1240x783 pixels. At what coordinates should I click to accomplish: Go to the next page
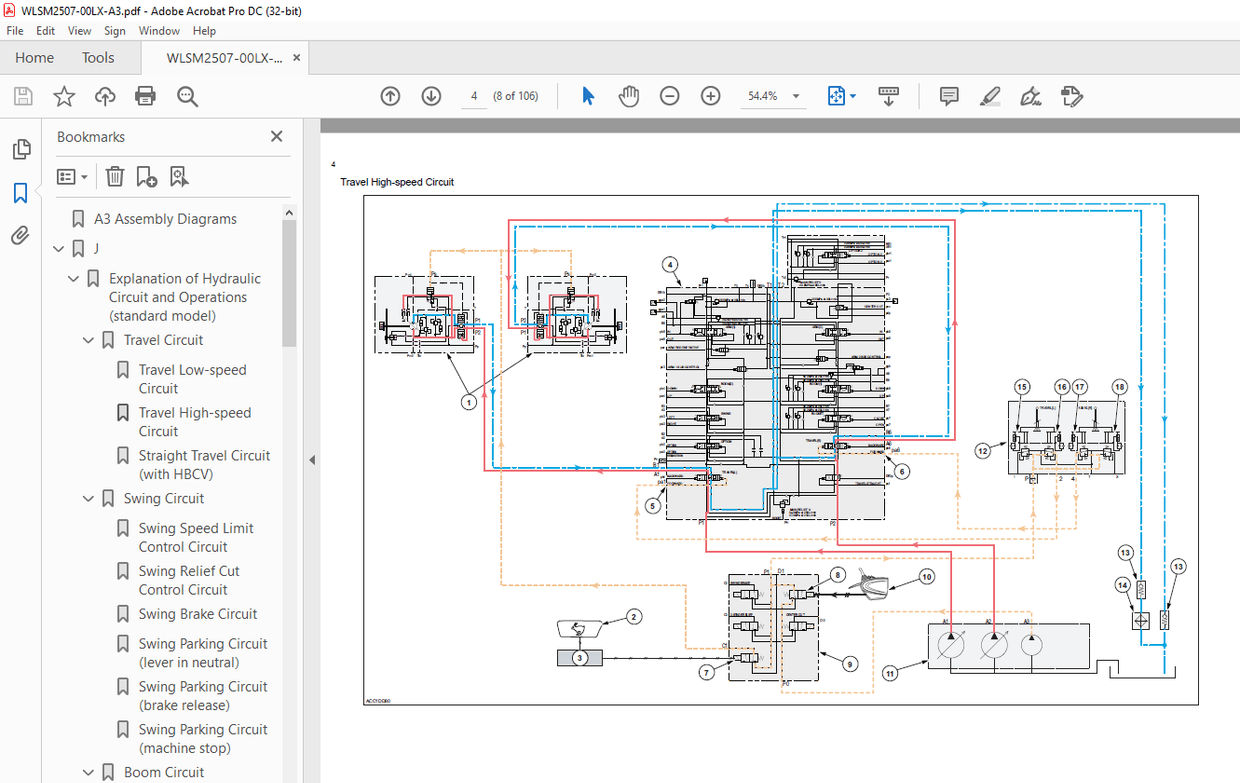430,95
